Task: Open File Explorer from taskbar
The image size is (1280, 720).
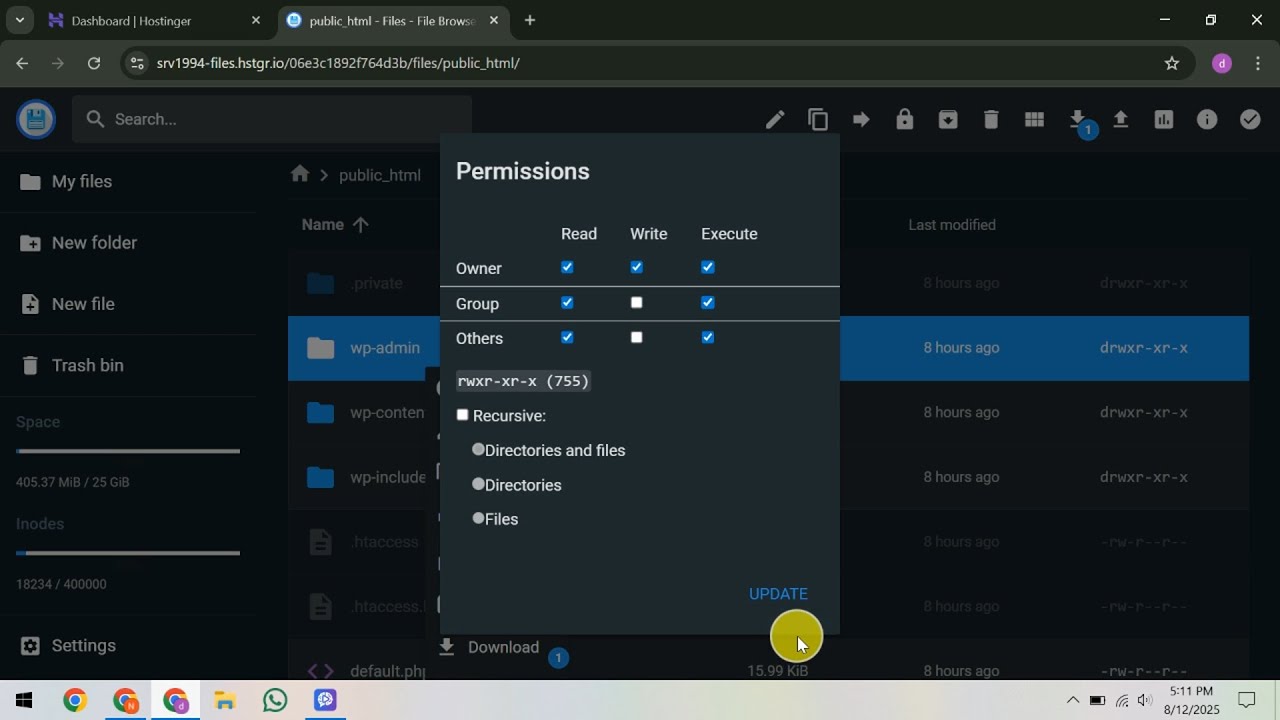Action: click(225, 700)
